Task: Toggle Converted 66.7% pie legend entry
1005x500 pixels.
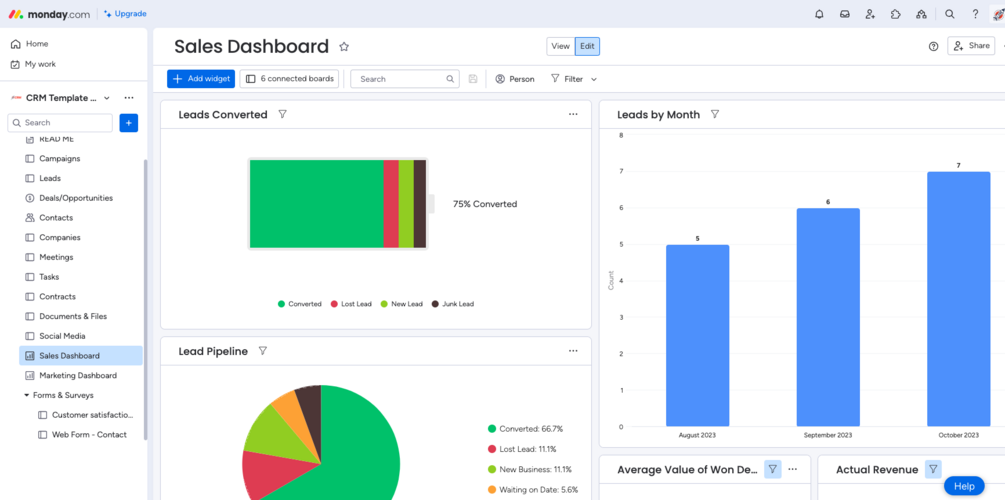Action: [525, 429]
